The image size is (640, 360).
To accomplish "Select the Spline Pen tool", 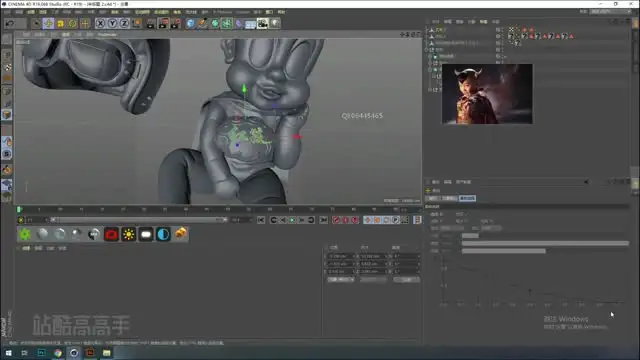I will click(x=202, y=24).
